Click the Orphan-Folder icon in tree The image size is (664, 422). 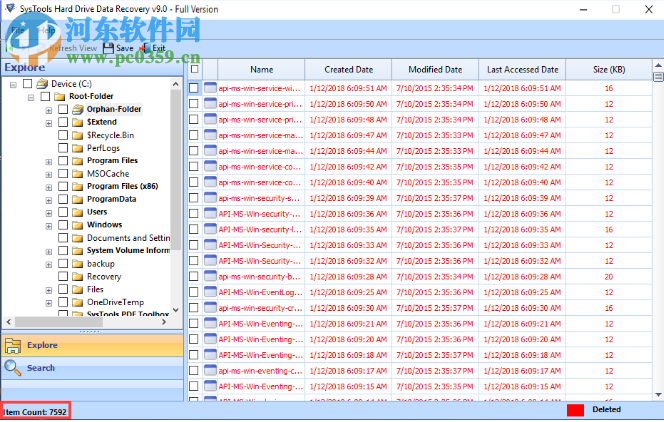coord(77,109)
